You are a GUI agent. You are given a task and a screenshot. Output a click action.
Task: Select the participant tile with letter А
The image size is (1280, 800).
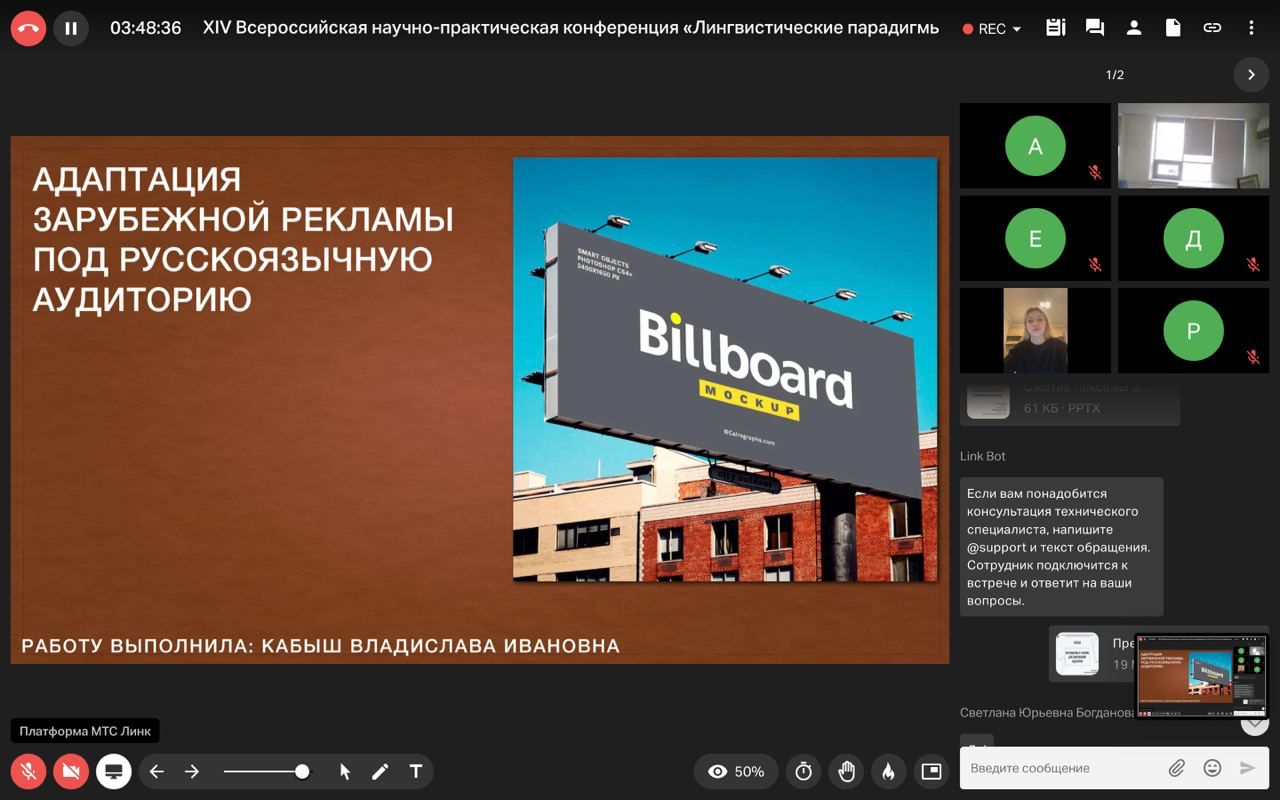tap(1035, 146)
